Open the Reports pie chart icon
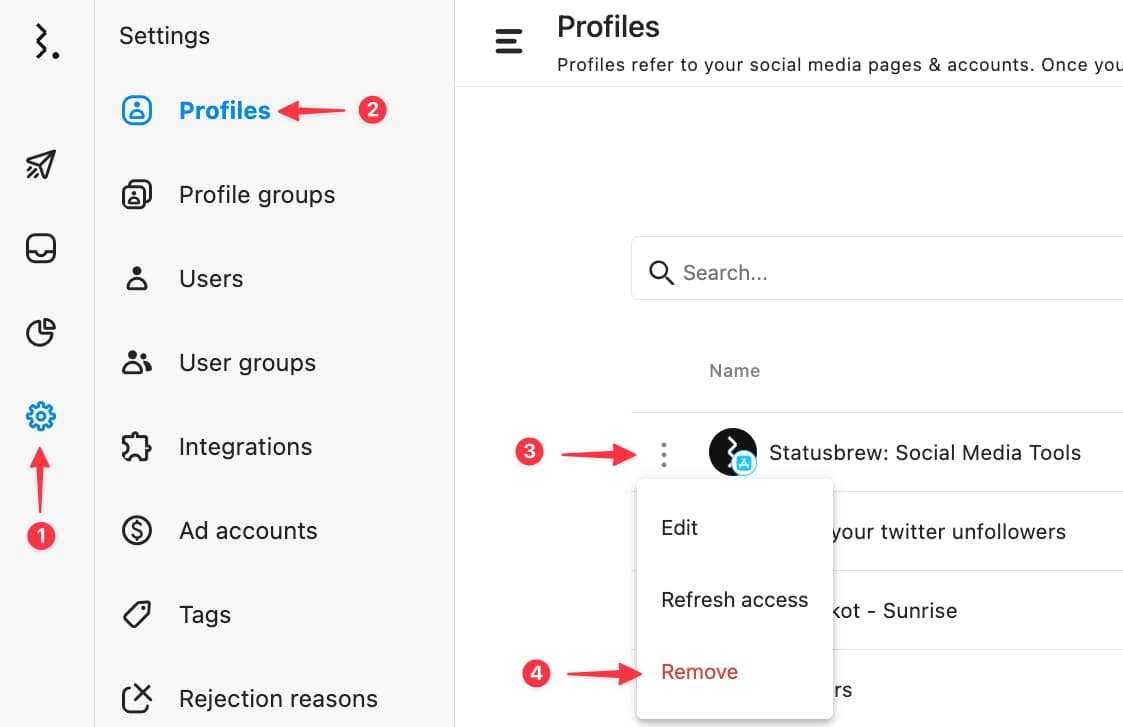 tap(41, 332)
